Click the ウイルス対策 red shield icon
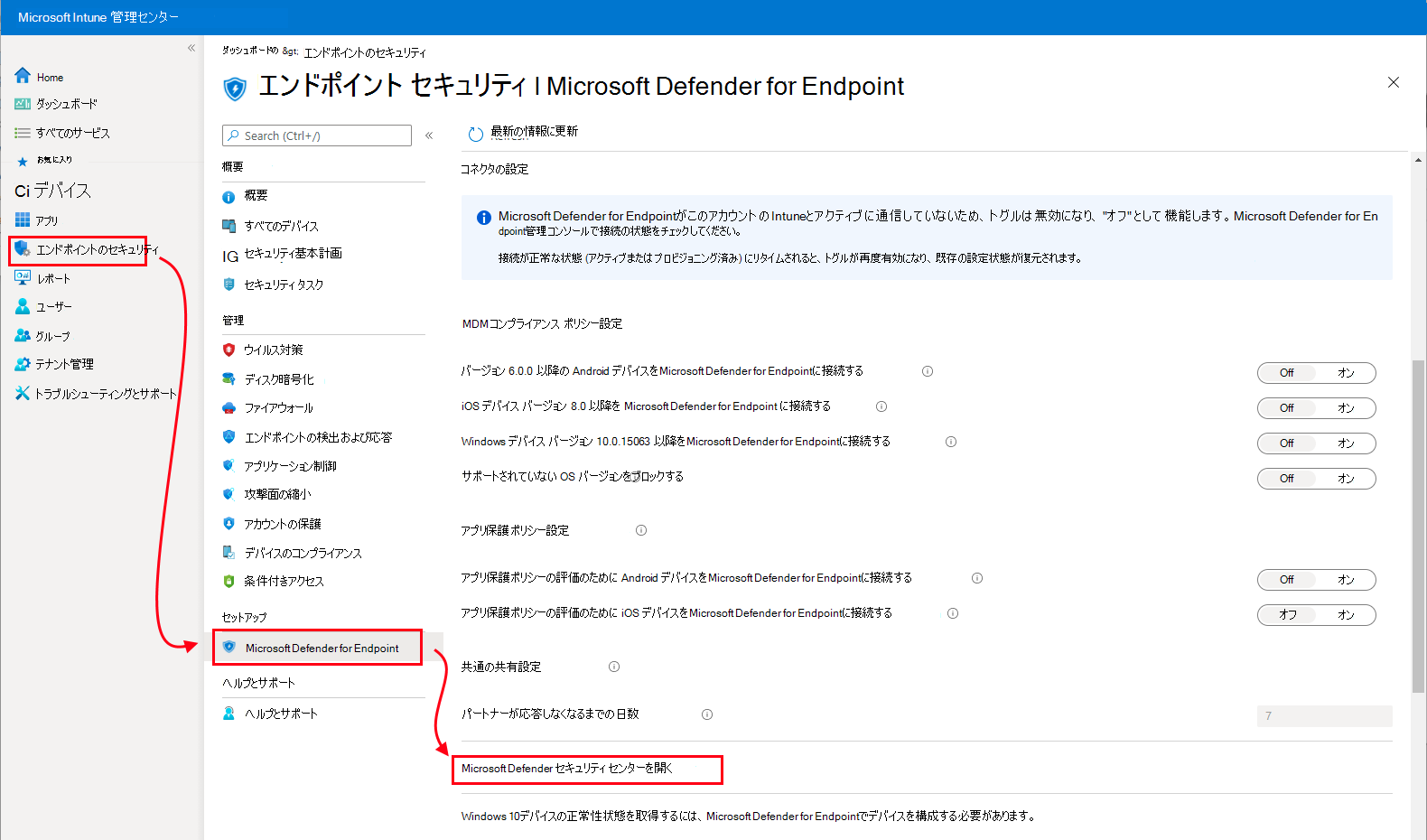 (x=229, y=350)
